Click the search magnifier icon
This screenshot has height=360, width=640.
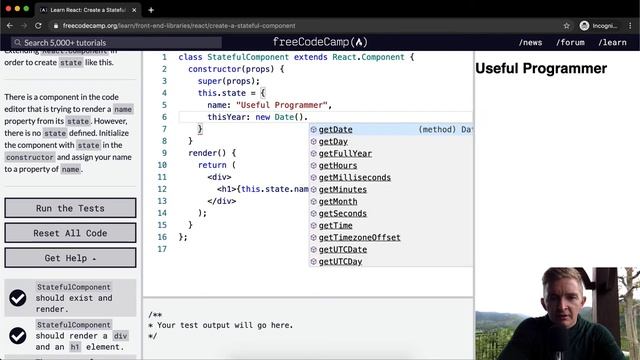(17, 42)
